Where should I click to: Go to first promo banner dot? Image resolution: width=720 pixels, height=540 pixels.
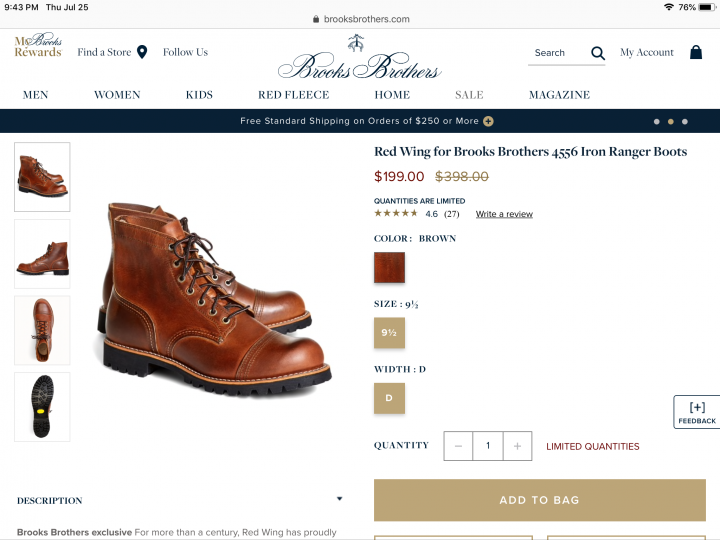tap(657, 121)
